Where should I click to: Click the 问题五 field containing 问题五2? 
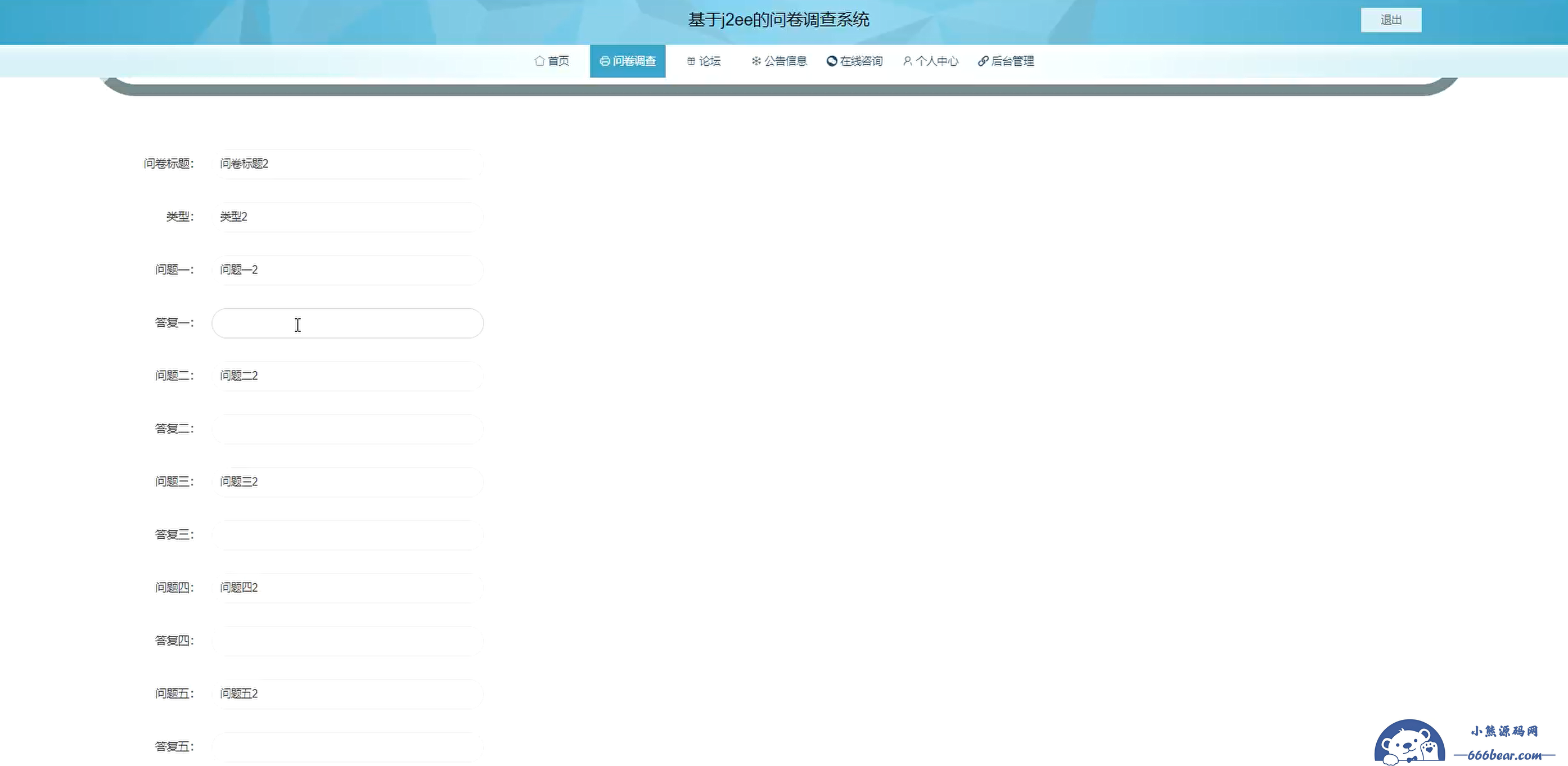tap(348, 693)
